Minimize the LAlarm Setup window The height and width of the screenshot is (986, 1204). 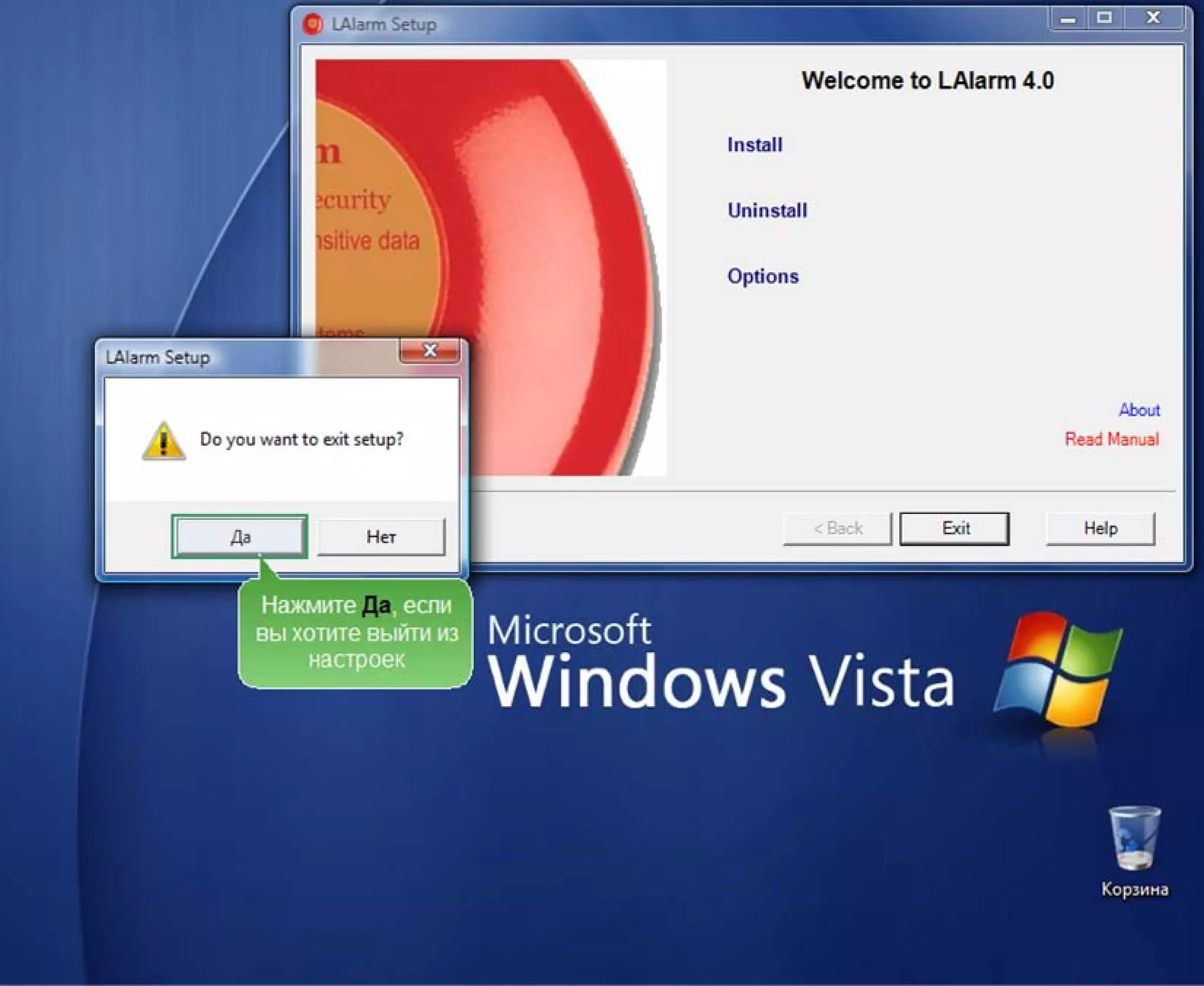click(1068, 19)
